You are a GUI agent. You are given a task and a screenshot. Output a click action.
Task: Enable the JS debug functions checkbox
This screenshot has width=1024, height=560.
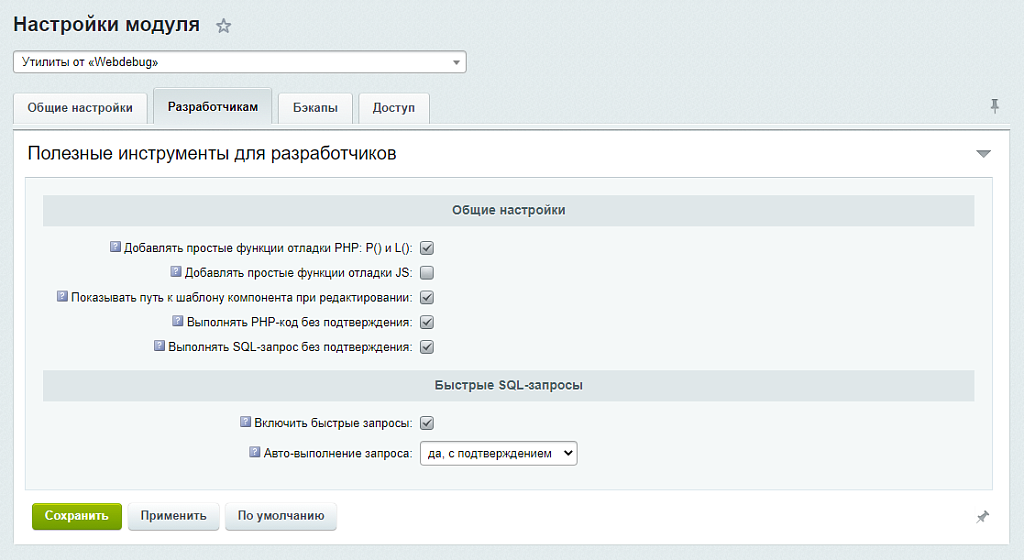coord(427,273)
